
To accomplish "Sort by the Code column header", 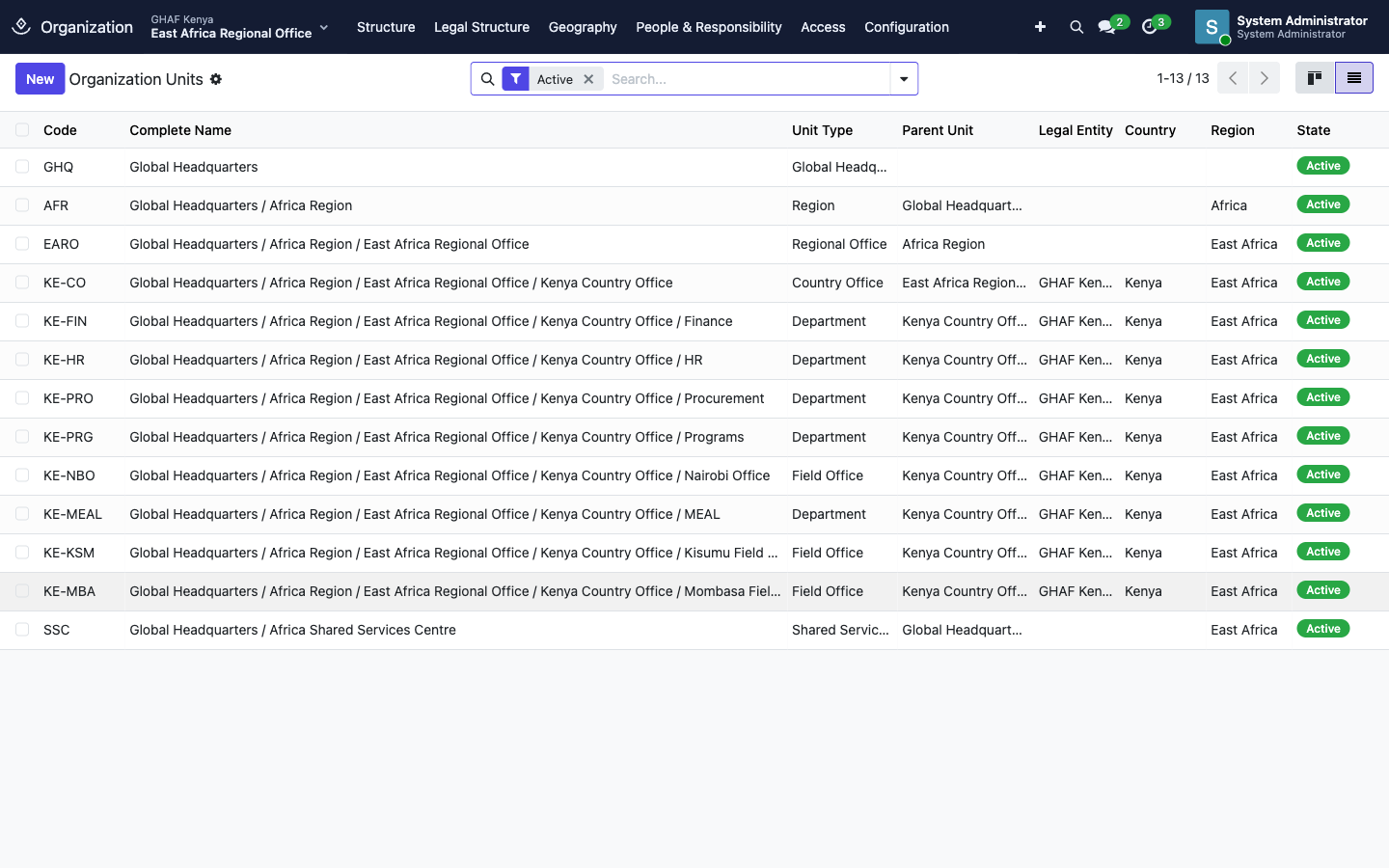I will [x=60, y=130].
